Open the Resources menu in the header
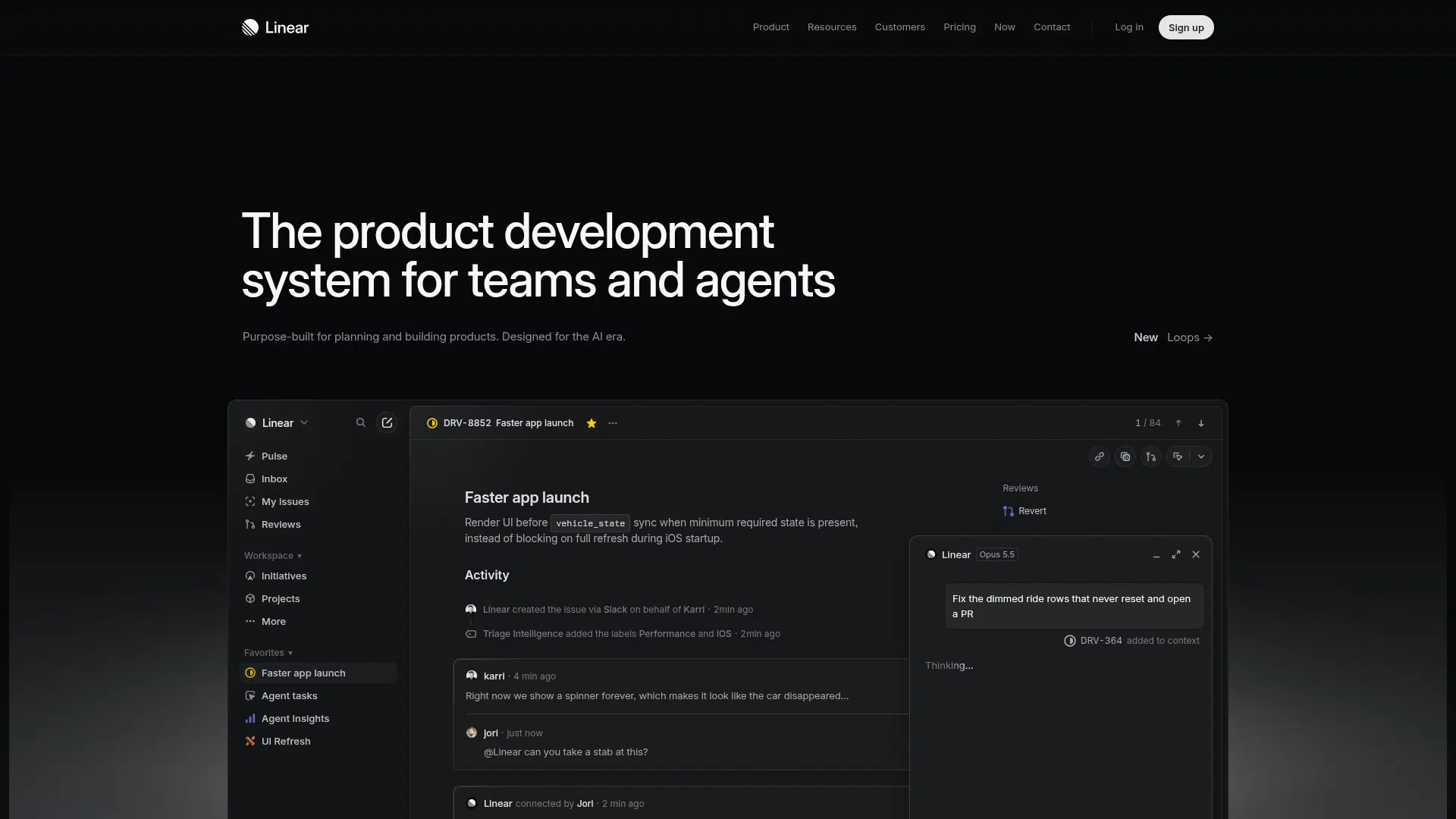 (832, 27)
